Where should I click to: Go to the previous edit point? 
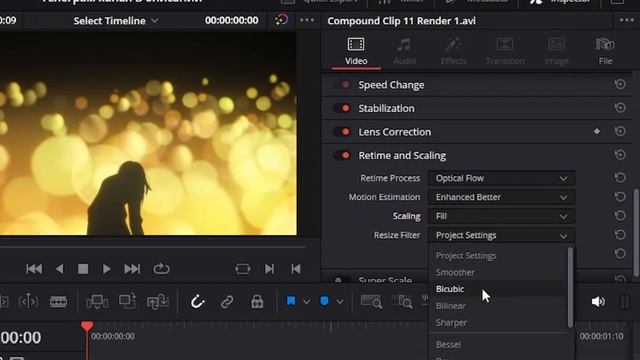pyautogui.click(x=296, y=269)
